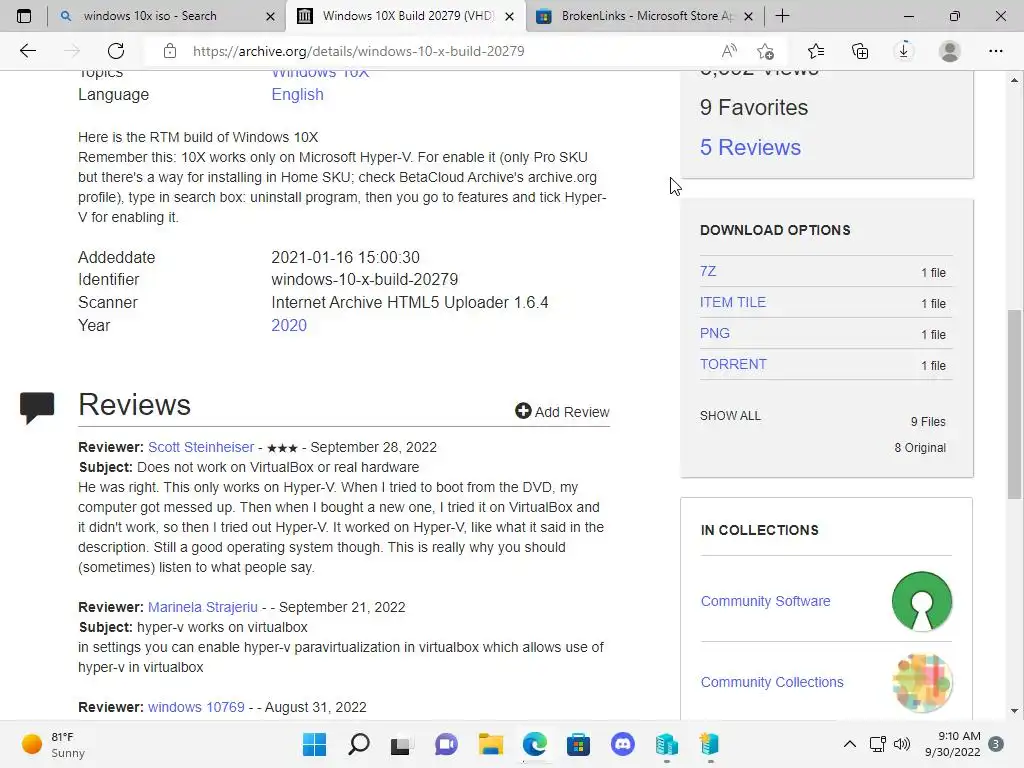Viewport: 1024px width, 768px height.
Task: Click the Read aloud icon
Action: pos(729,51)
